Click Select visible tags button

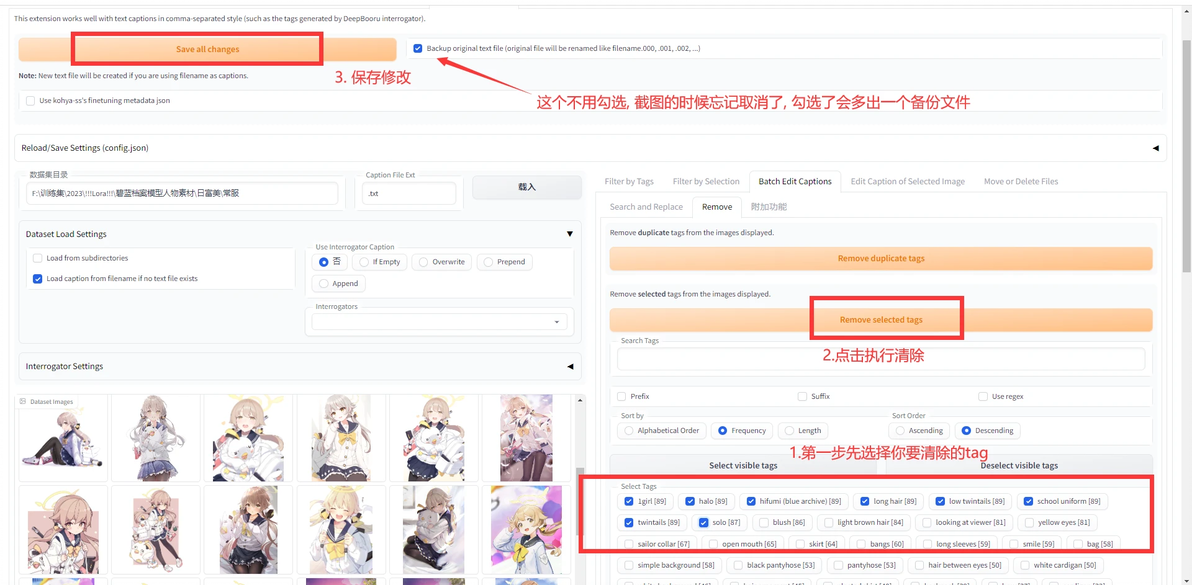click(x=743, y=466)
